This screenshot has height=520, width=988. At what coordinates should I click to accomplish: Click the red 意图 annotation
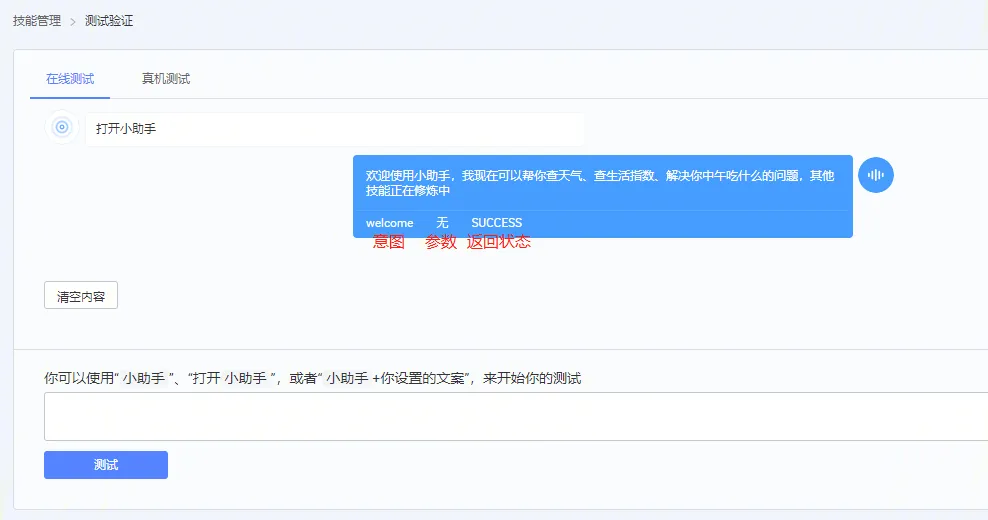point(389,242)
